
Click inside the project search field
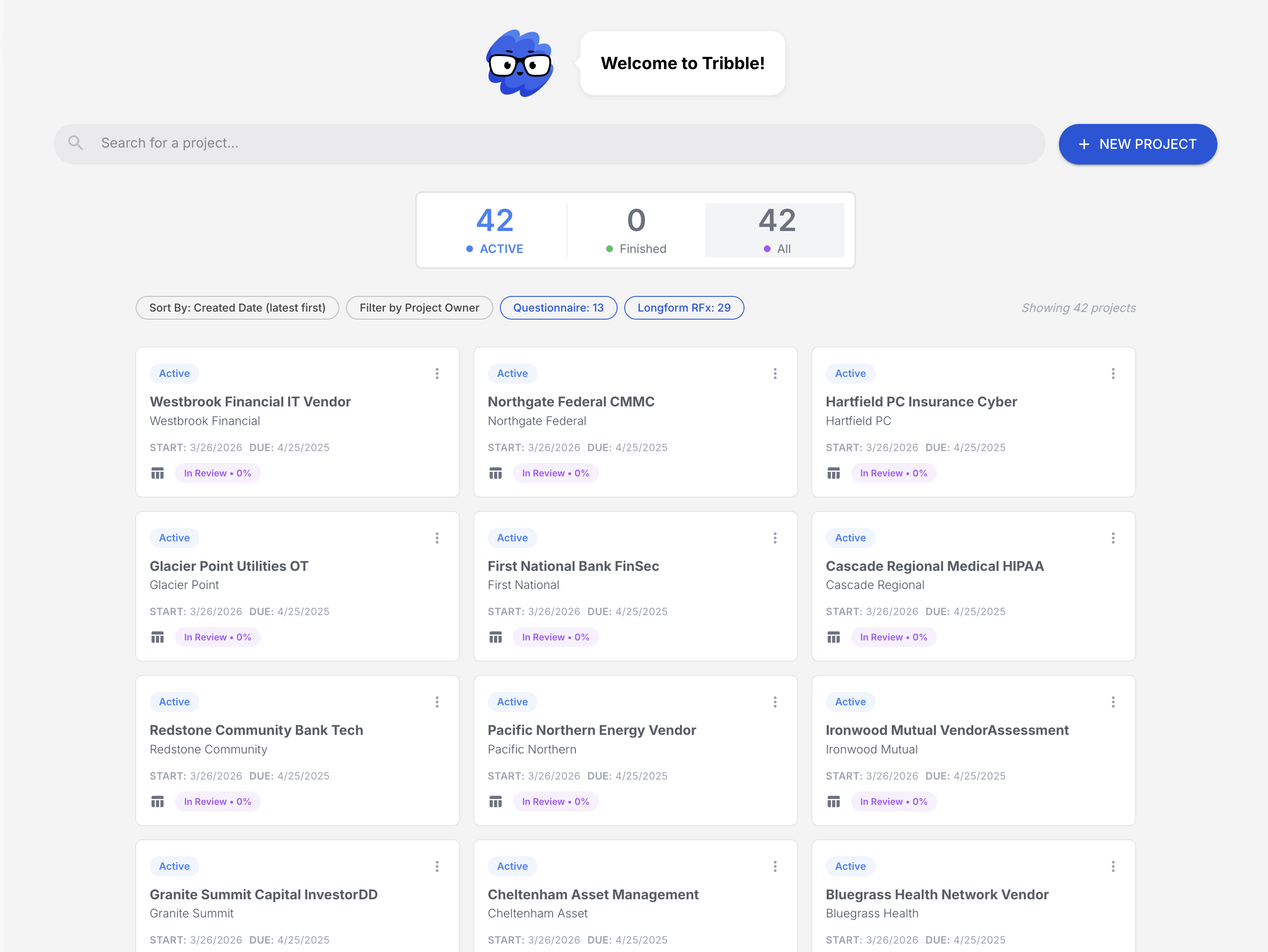tap(401, 143)
